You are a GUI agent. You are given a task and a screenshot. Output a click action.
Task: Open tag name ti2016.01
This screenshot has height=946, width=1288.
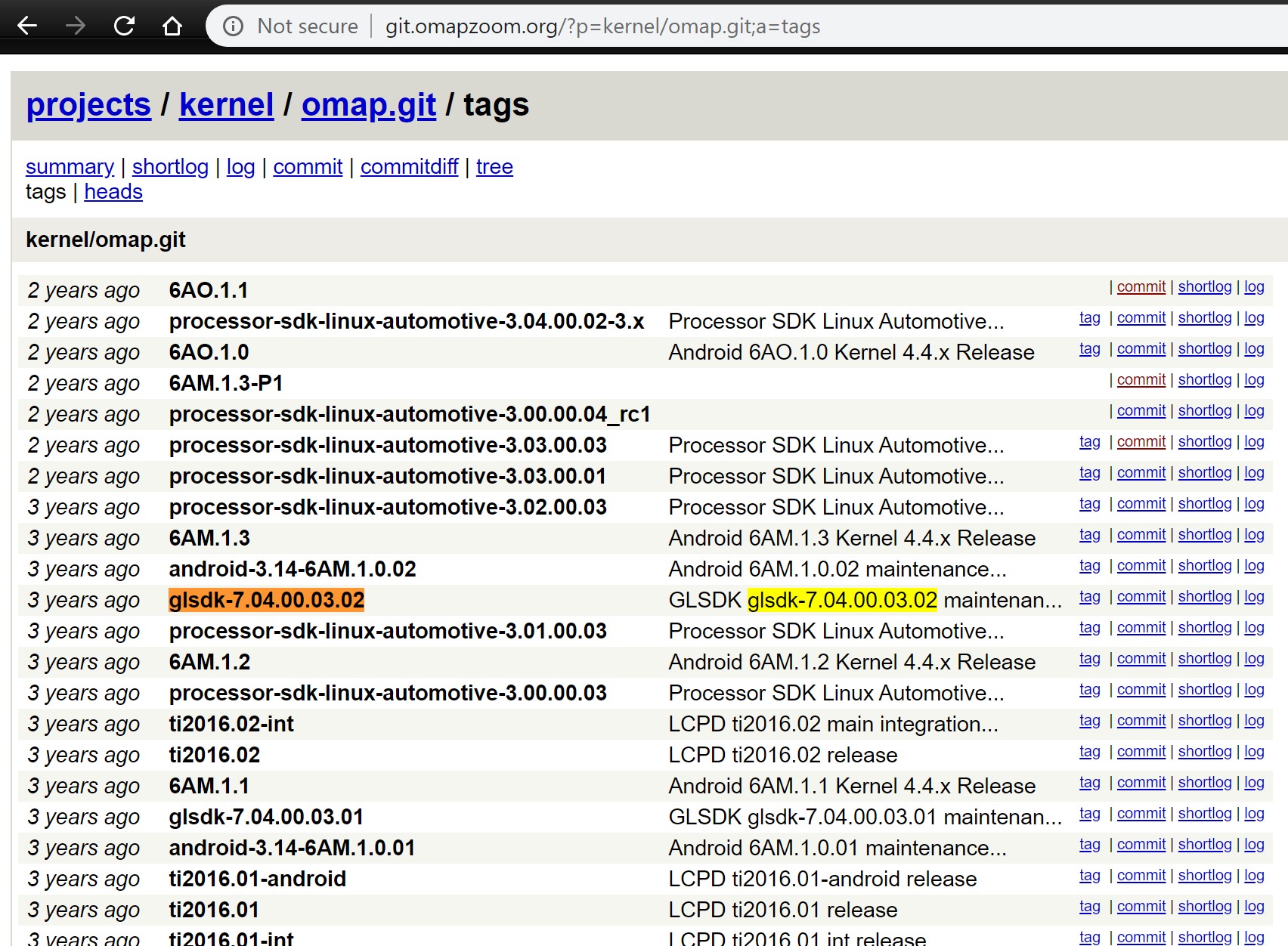[214, 910]
